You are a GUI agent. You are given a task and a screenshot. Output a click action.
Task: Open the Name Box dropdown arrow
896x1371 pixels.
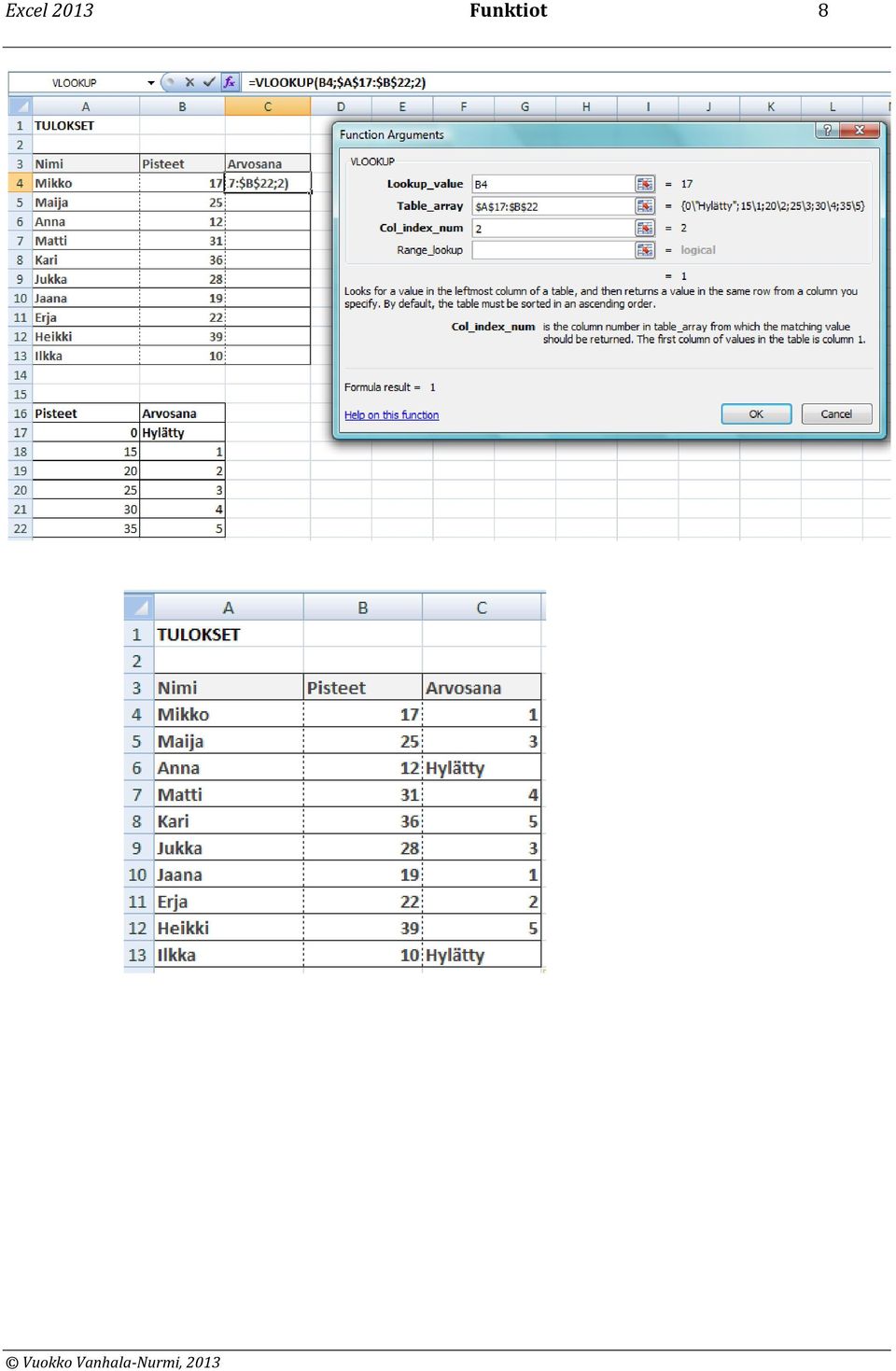(x=151, y=83)
